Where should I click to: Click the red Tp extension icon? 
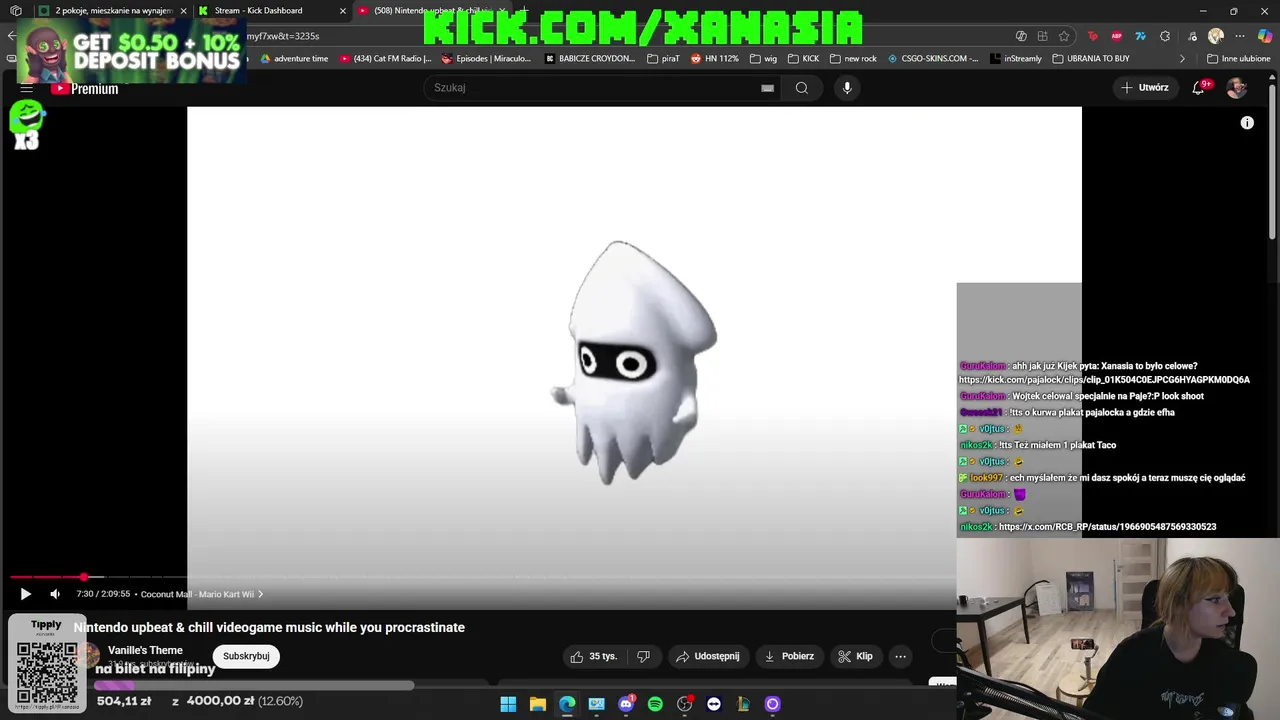(x=1093, y=36)
